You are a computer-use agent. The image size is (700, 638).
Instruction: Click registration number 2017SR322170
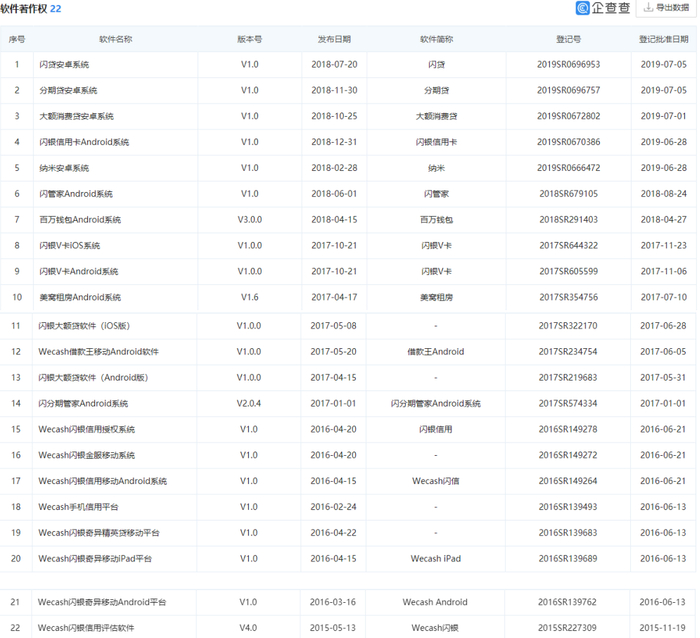pyautogui.click(x=568, y=326)
